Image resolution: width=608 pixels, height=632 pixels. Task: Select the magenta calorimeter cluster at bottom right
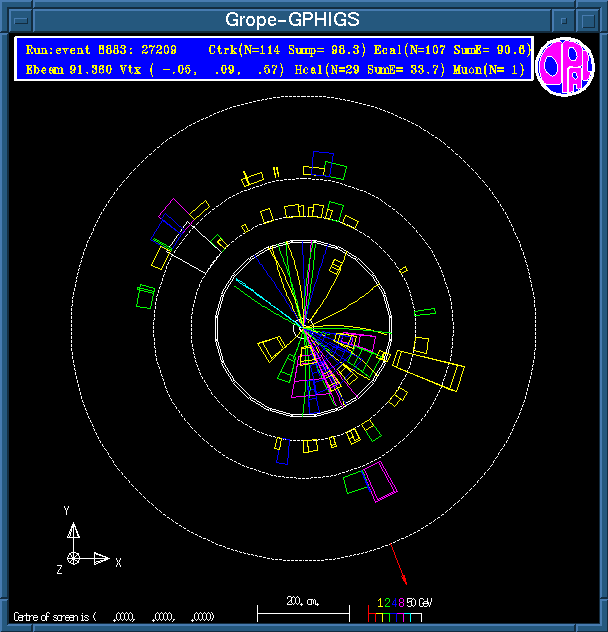click(x=380, y=481)
